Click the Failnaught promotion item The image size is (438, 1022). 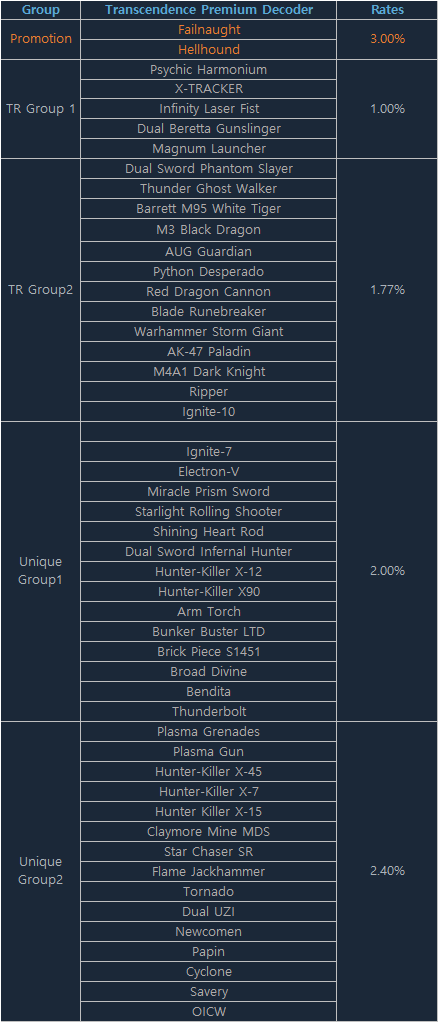point(209,30)
